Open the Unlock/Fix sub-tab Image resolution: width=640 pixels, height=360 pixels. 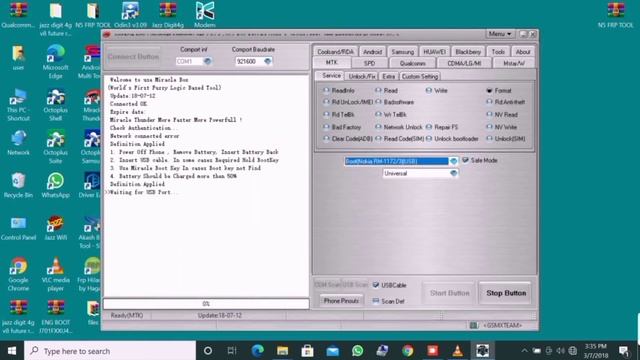pyautogui.click(x=362, y=76)
